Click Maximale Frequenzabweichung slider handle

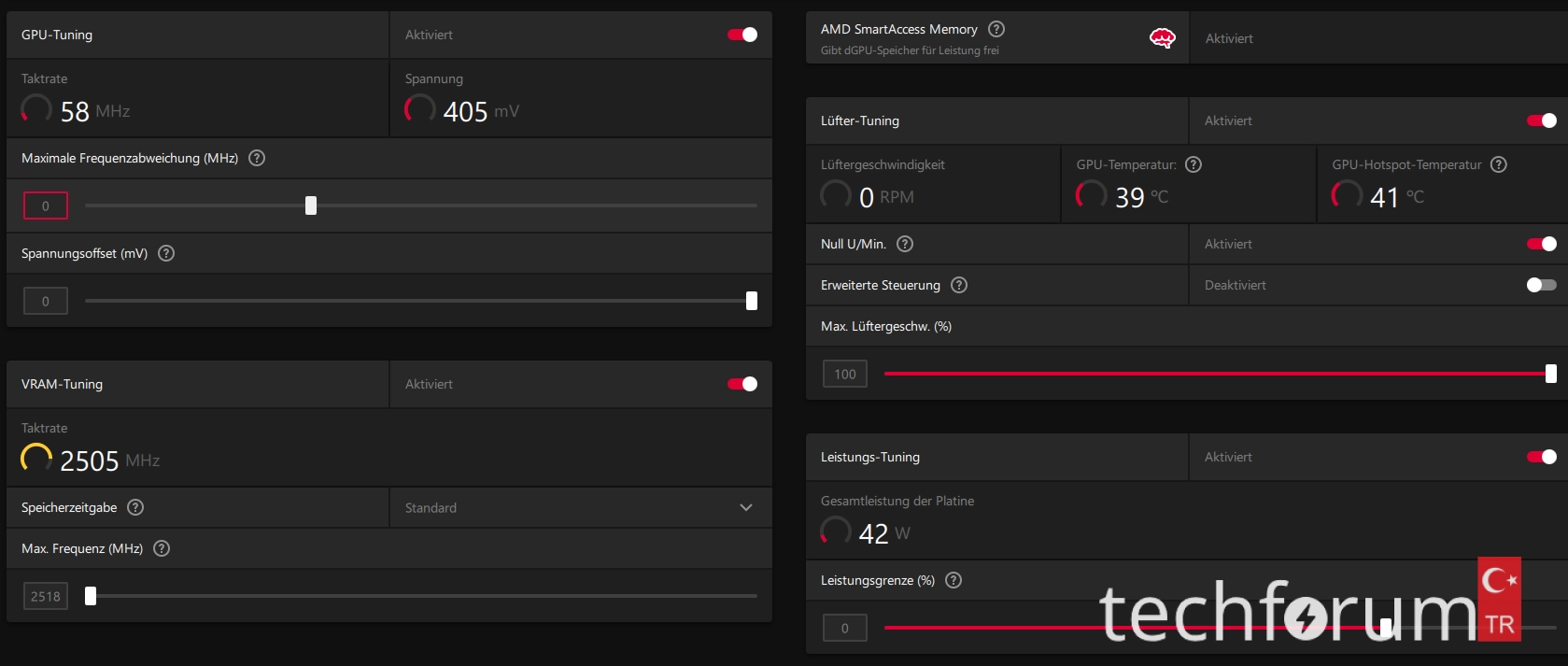[x=311, y=205]
